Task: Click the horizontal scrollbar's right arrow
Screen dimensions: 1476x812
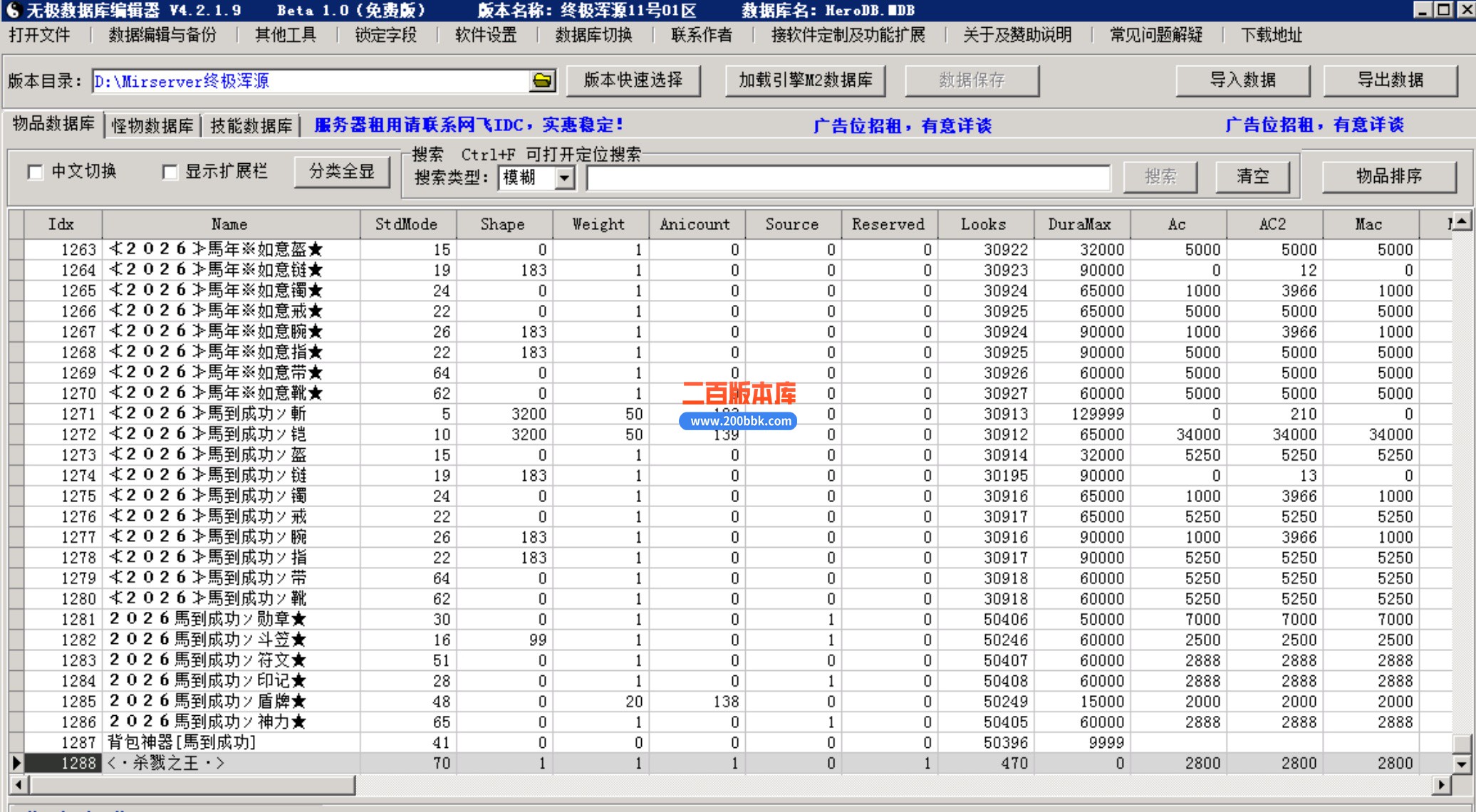Action: (x=1441, y=784)
